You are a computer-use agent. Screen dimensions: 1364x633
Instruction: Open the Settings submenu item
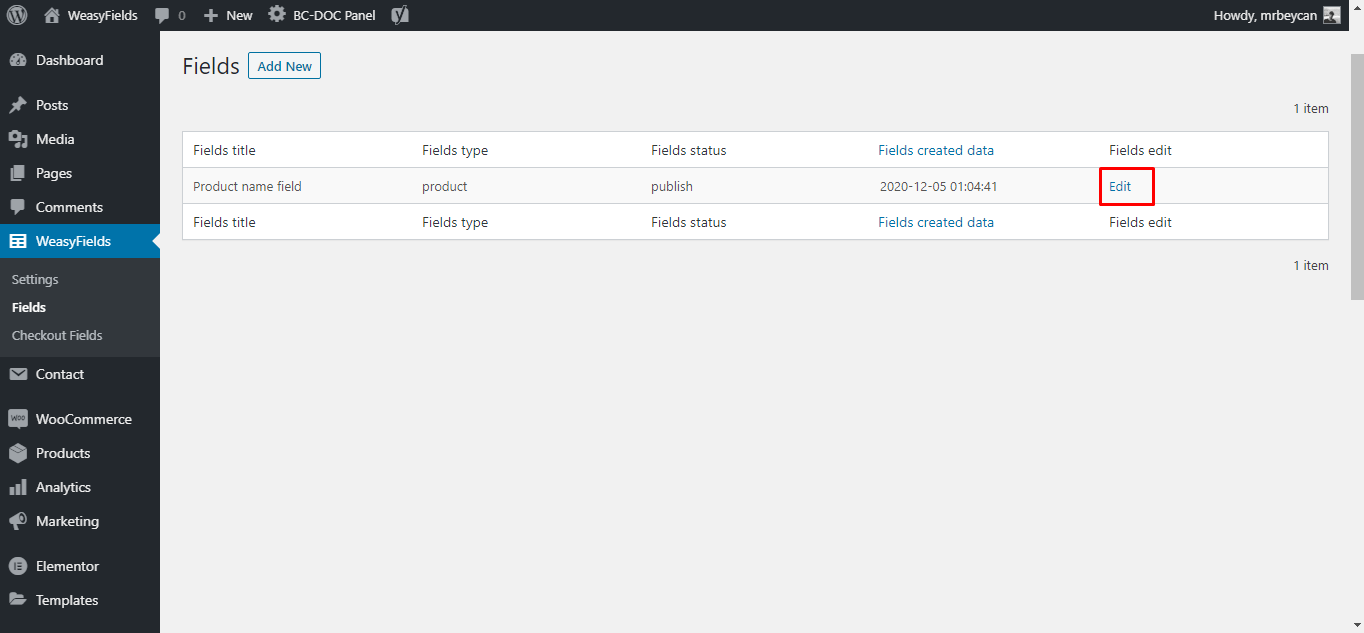[35, 279]
